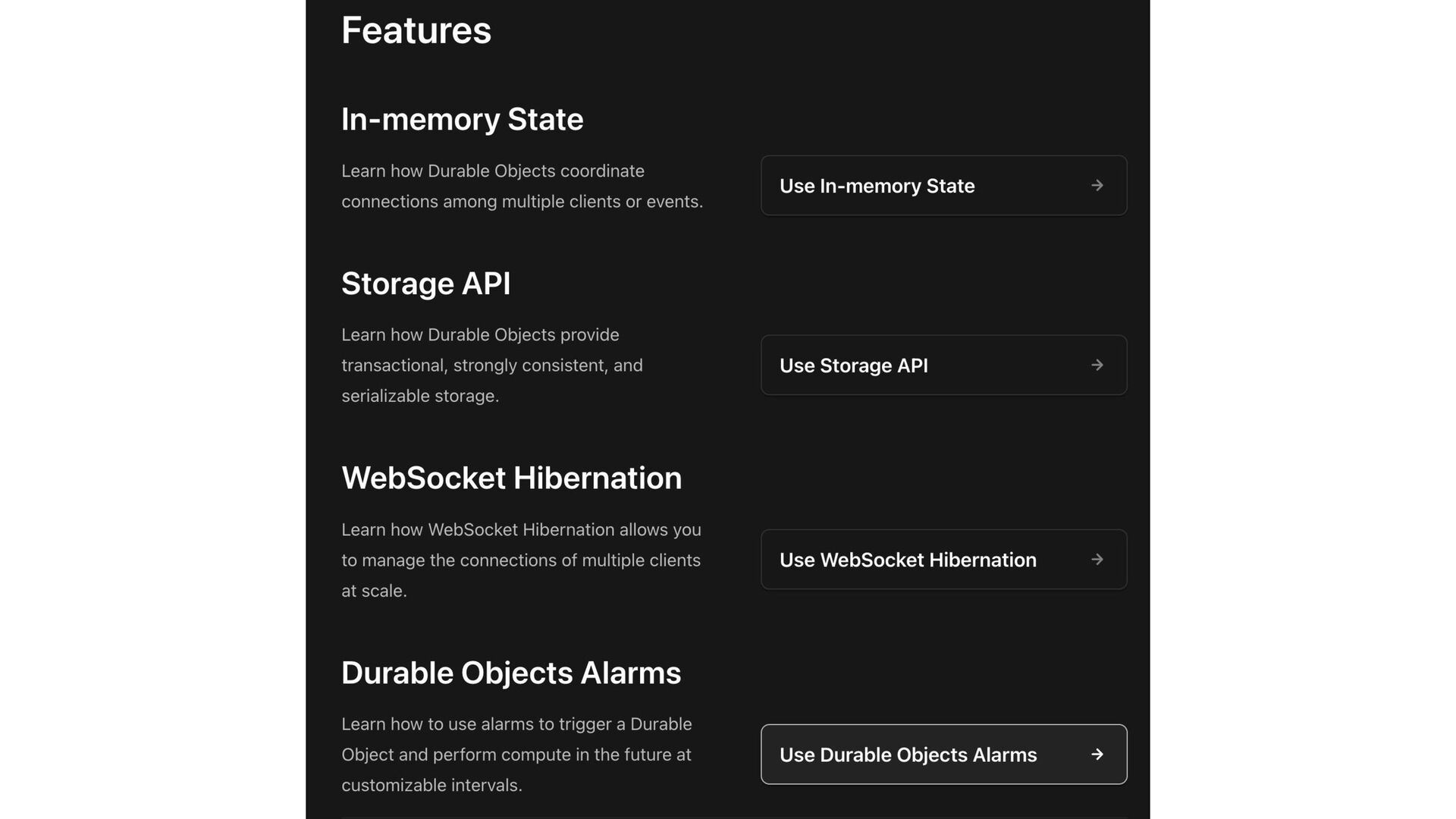Screen dimensions: 1456x819
Task: Click the arrow icon on In-memory State card
Action: (x=1097, y=185)
